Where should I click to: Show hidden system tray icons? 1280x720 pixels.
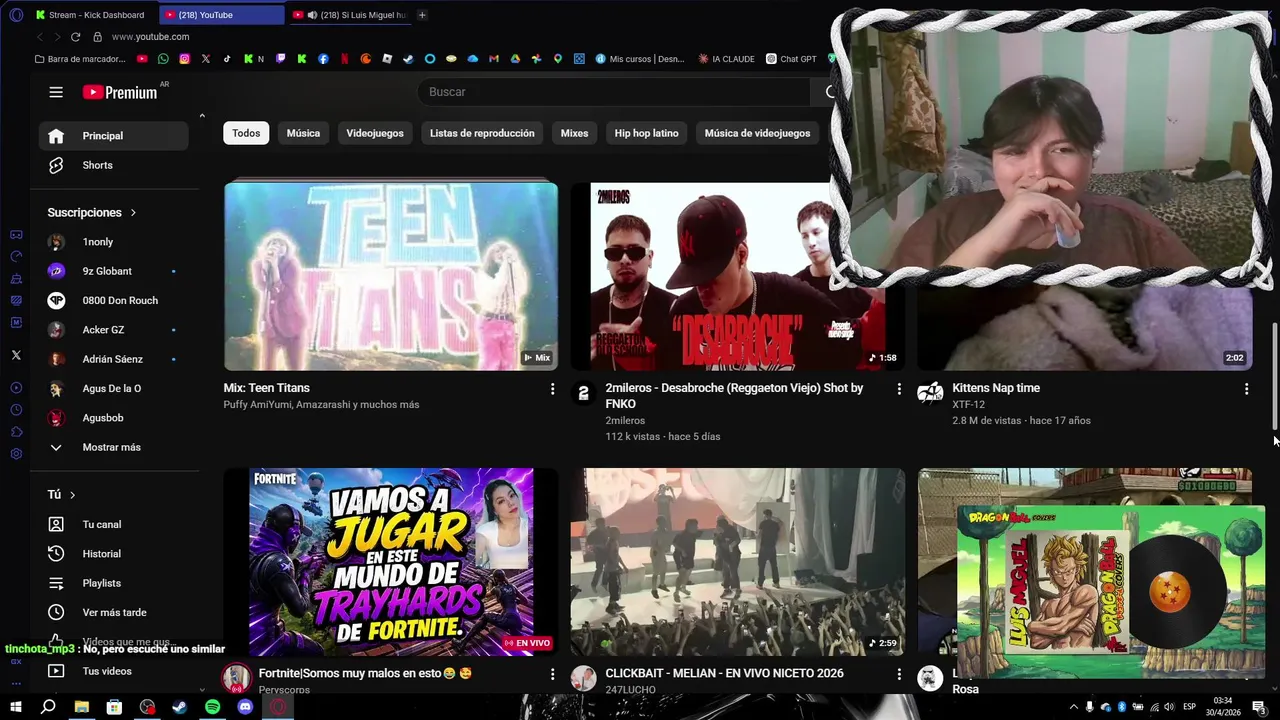[x=1074, y=707]
